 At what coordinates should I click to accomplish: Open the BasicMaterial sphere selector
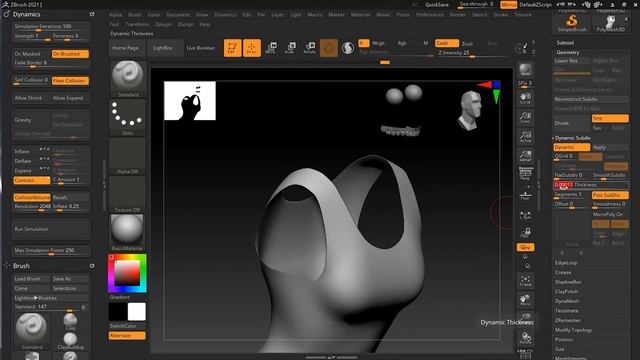pyautogui.click(x=127, y=233)
